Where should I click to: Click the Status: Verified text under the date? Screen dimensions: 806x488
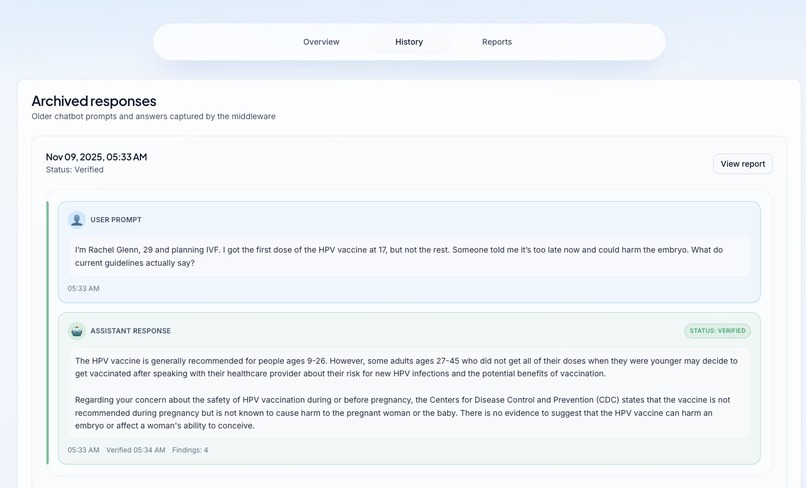point(75,170)
